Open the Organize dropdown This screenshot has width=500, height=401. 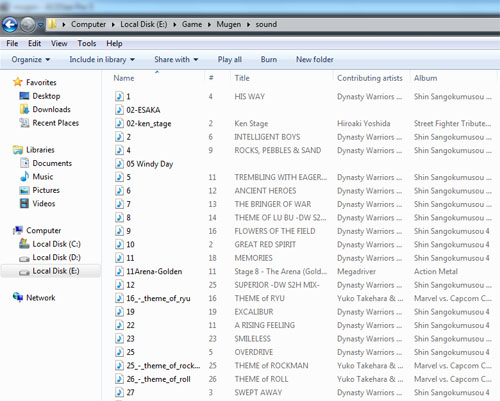[31, 60]
